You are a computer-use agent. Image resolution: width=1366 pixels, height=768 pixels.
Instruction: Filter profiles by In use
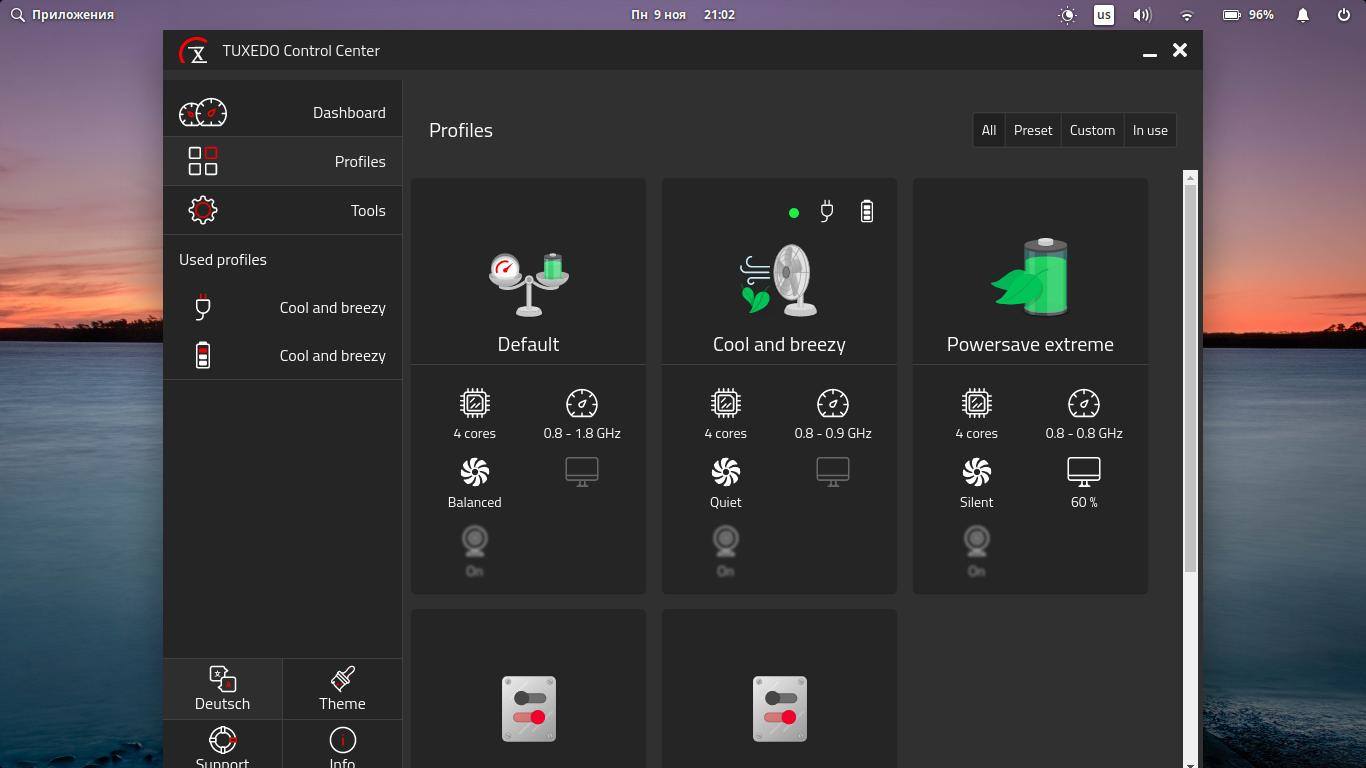click(x=1150, y=130)
